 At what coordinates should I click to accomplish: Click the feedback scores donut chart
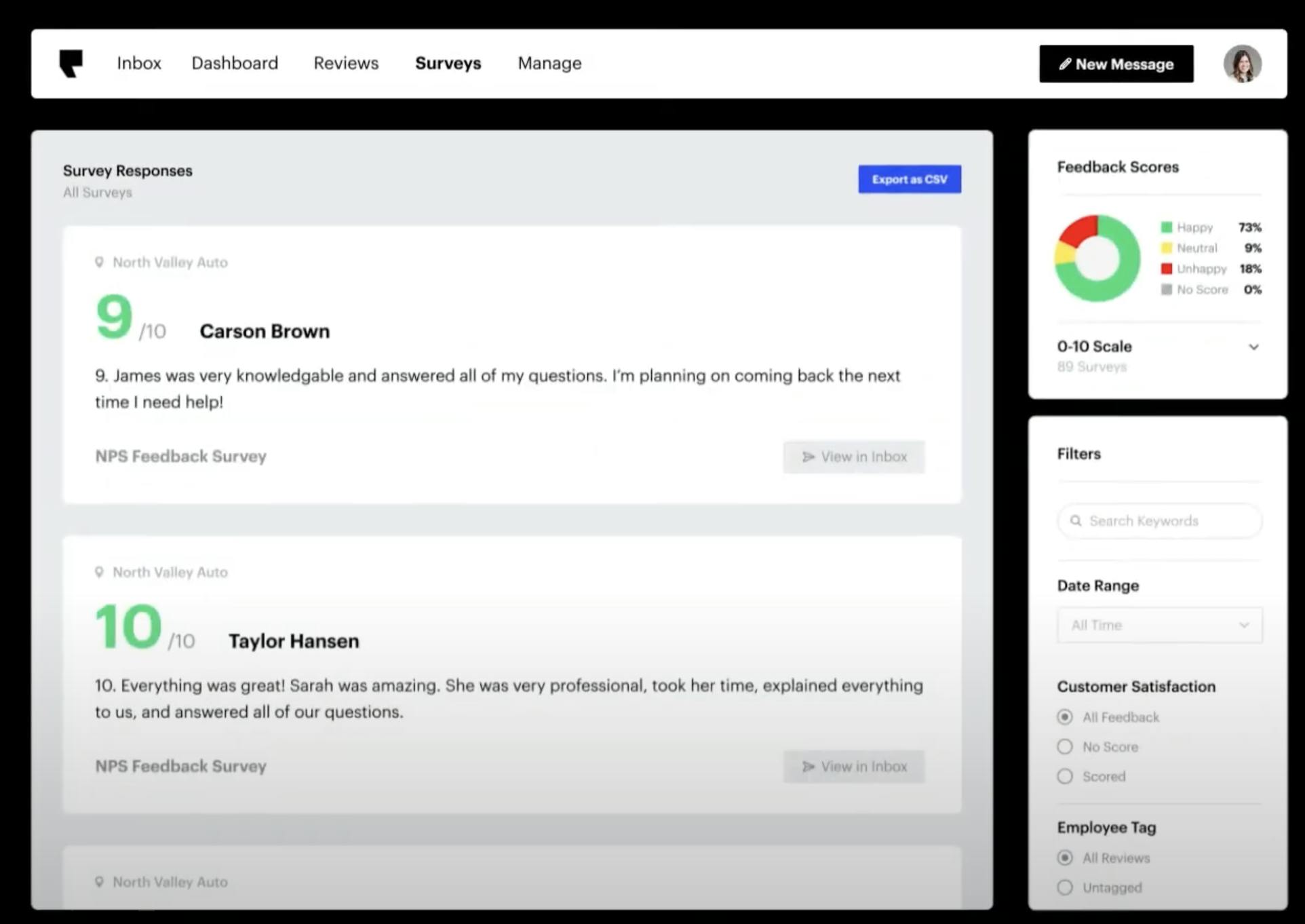(x=1097, y=258)
